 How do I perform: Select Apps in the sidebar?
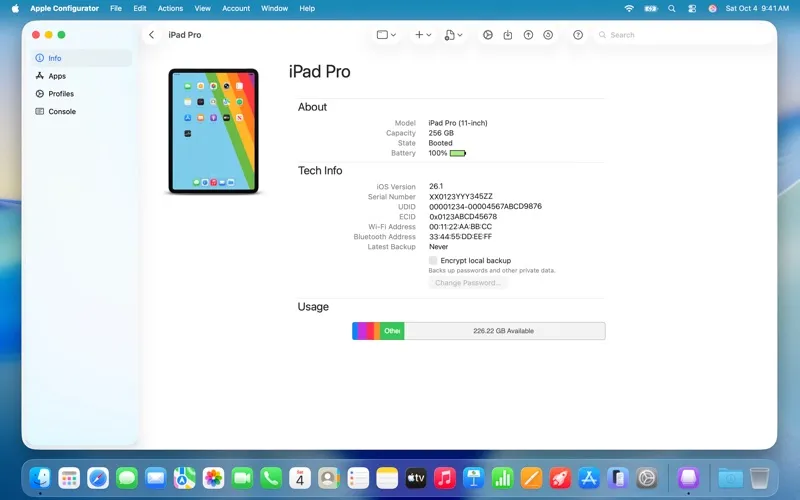[81, 76]
